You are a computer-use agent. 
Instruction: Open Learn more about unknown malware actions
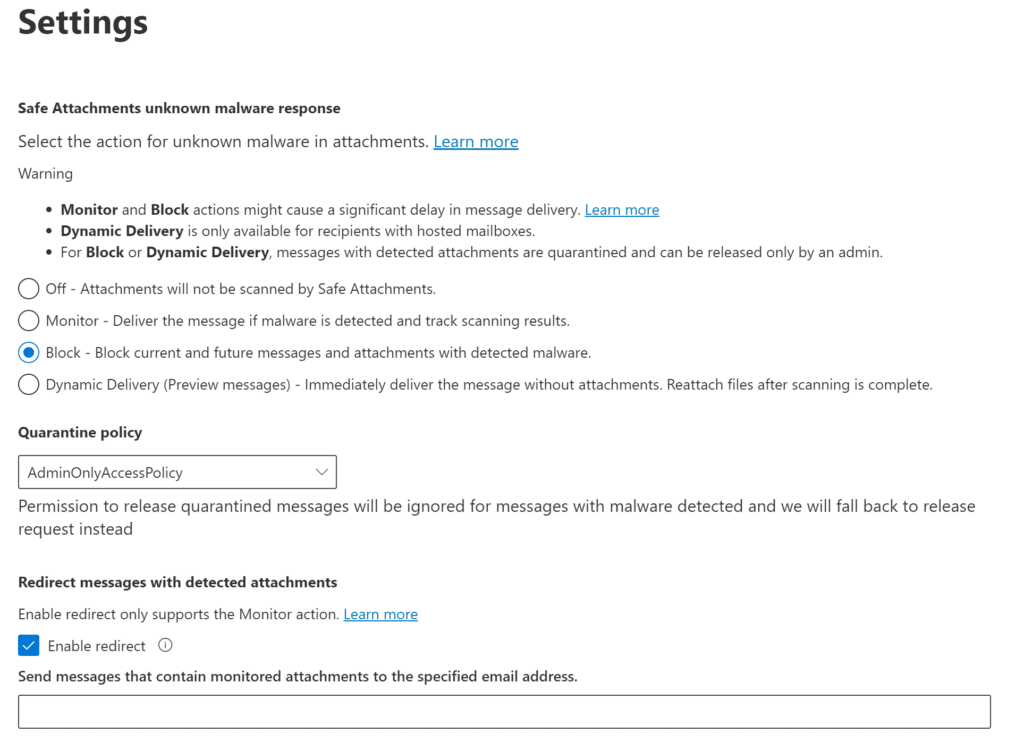coord(475,141)
